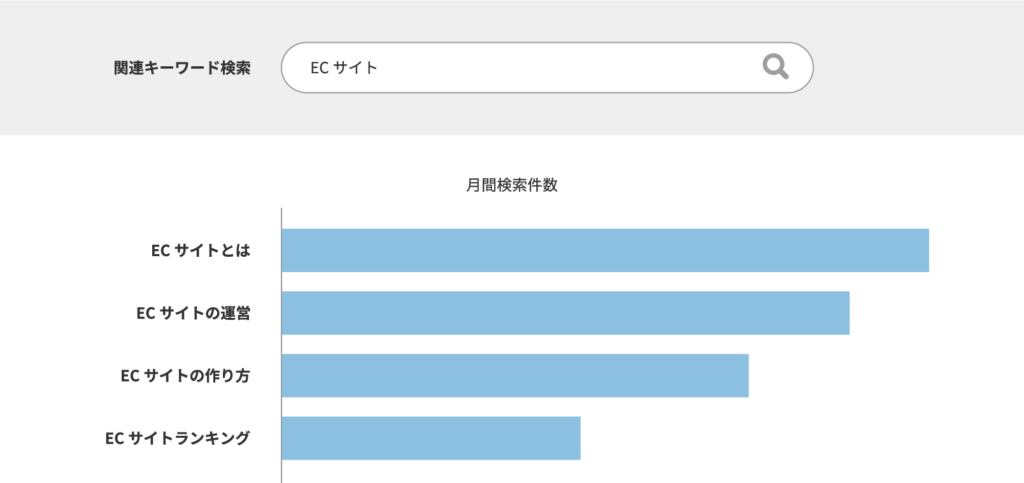The image size is (1024, 483).
Task: Click the blue bar for EC サイトの作り方
Action: 515,376
